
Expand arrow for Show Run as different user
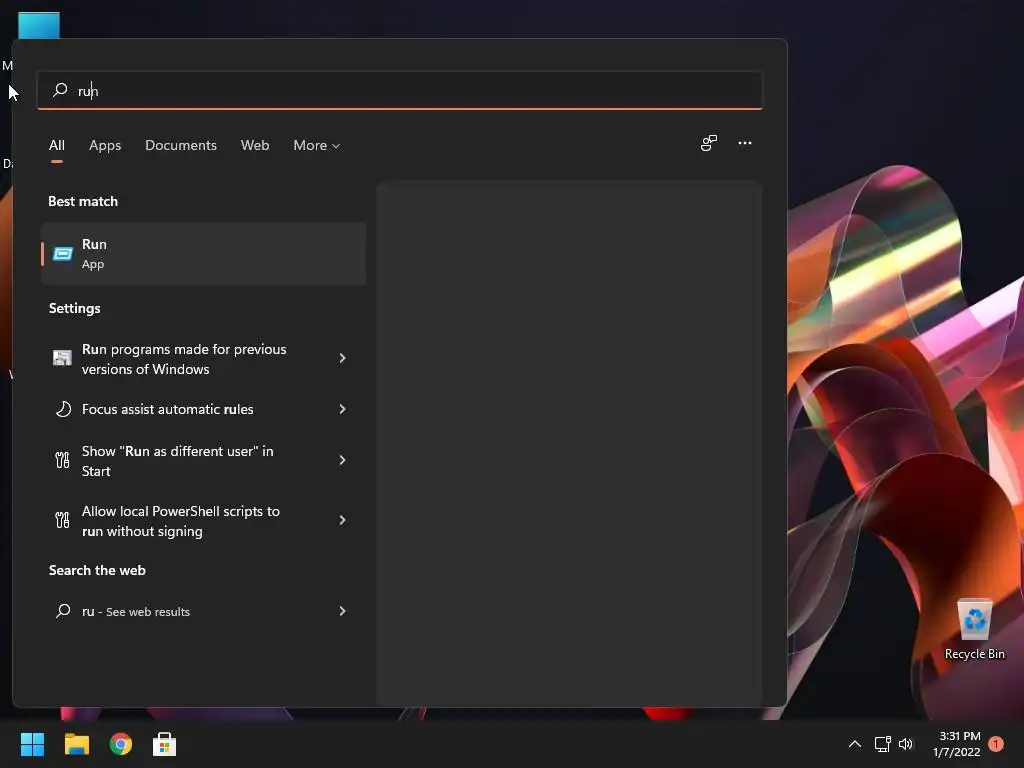342,460
